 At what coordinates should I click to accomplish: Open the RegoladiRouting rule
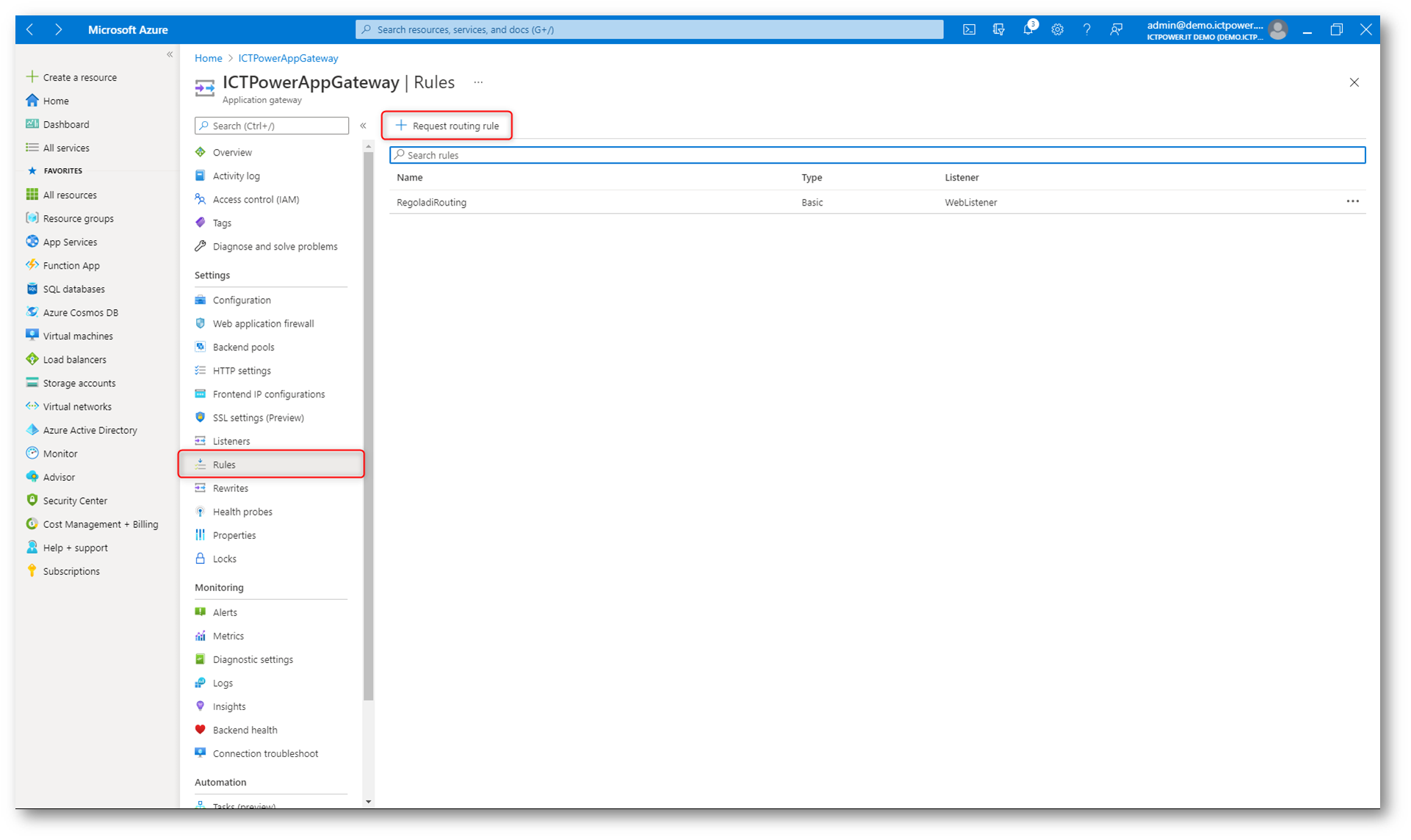(x=431, y=202)
